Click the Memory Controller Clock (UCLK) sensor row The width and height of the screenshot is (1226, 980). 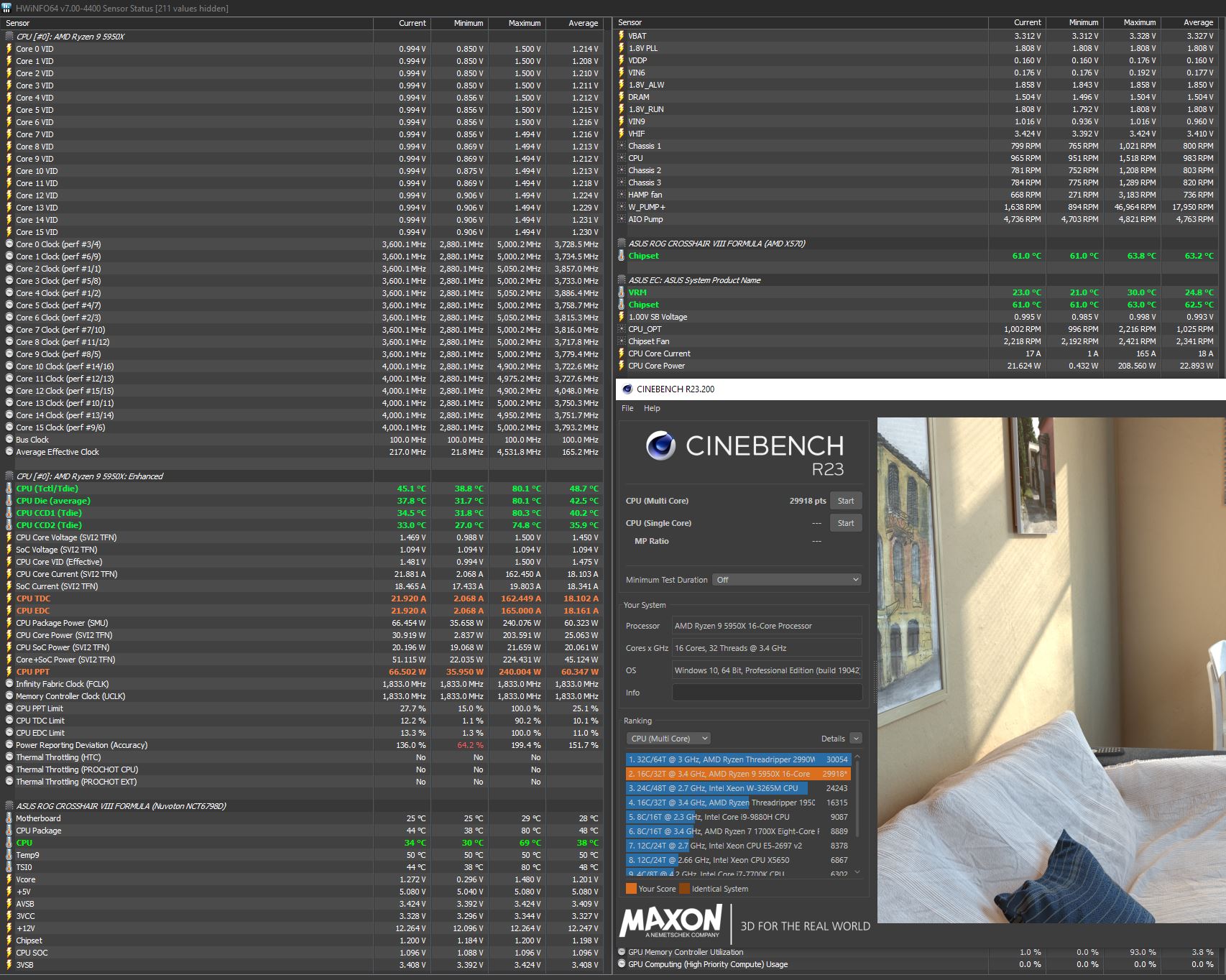[302, 696]
